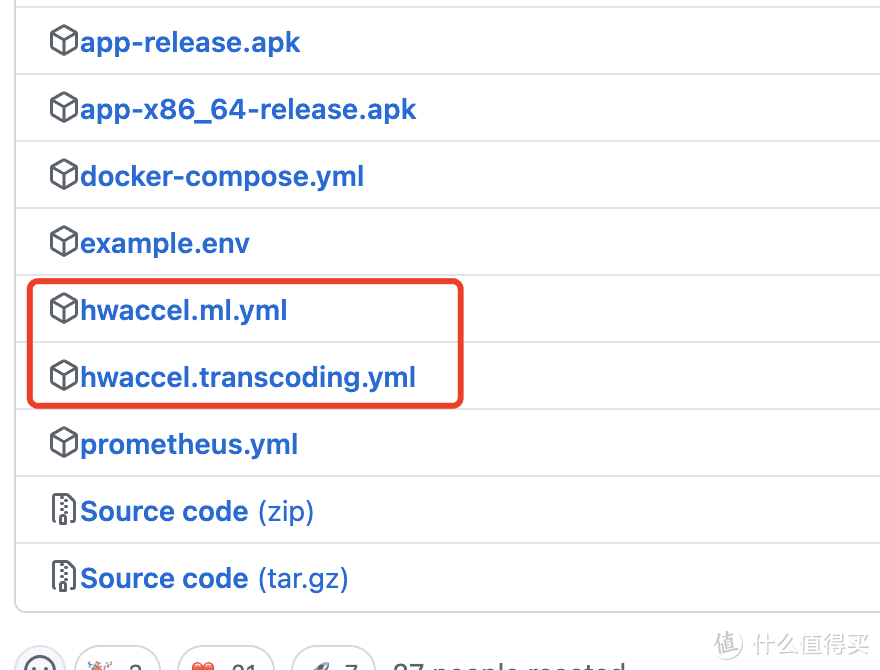Download app-release.apk asset
This screenshot has width=880, height=670.
click(190, 43)
